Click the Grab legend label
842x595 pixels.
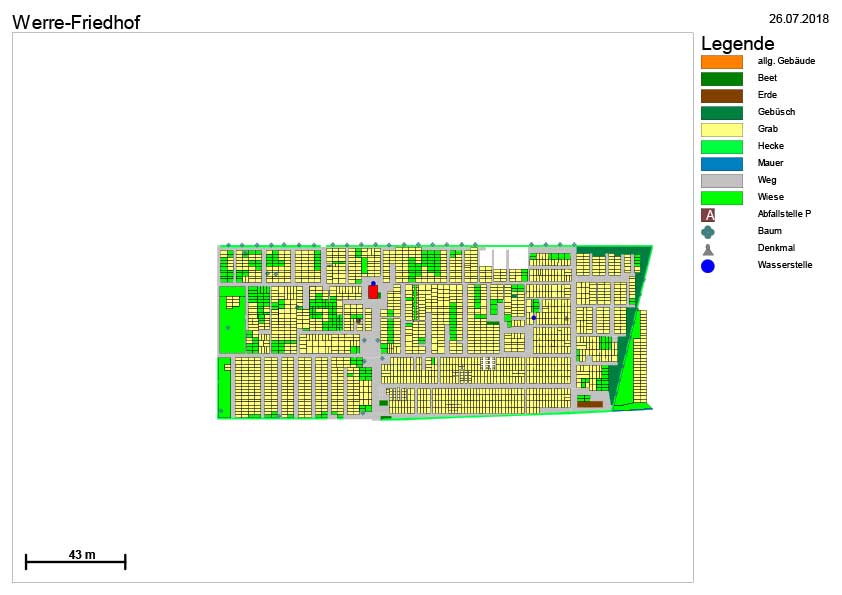[767, 129]
